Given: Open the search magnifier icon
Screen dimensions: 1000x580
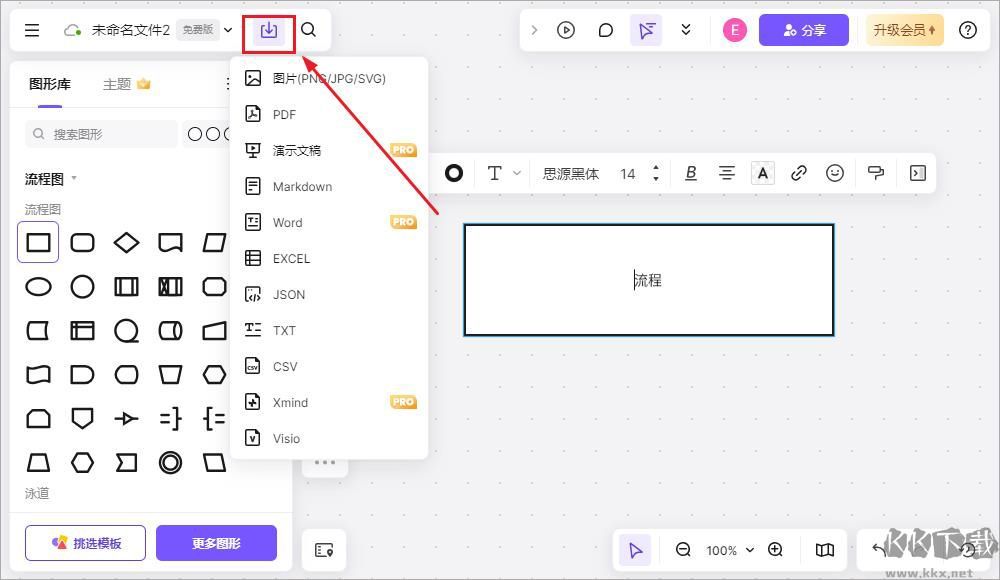Looking at the screenshot, I should [309, 30].
